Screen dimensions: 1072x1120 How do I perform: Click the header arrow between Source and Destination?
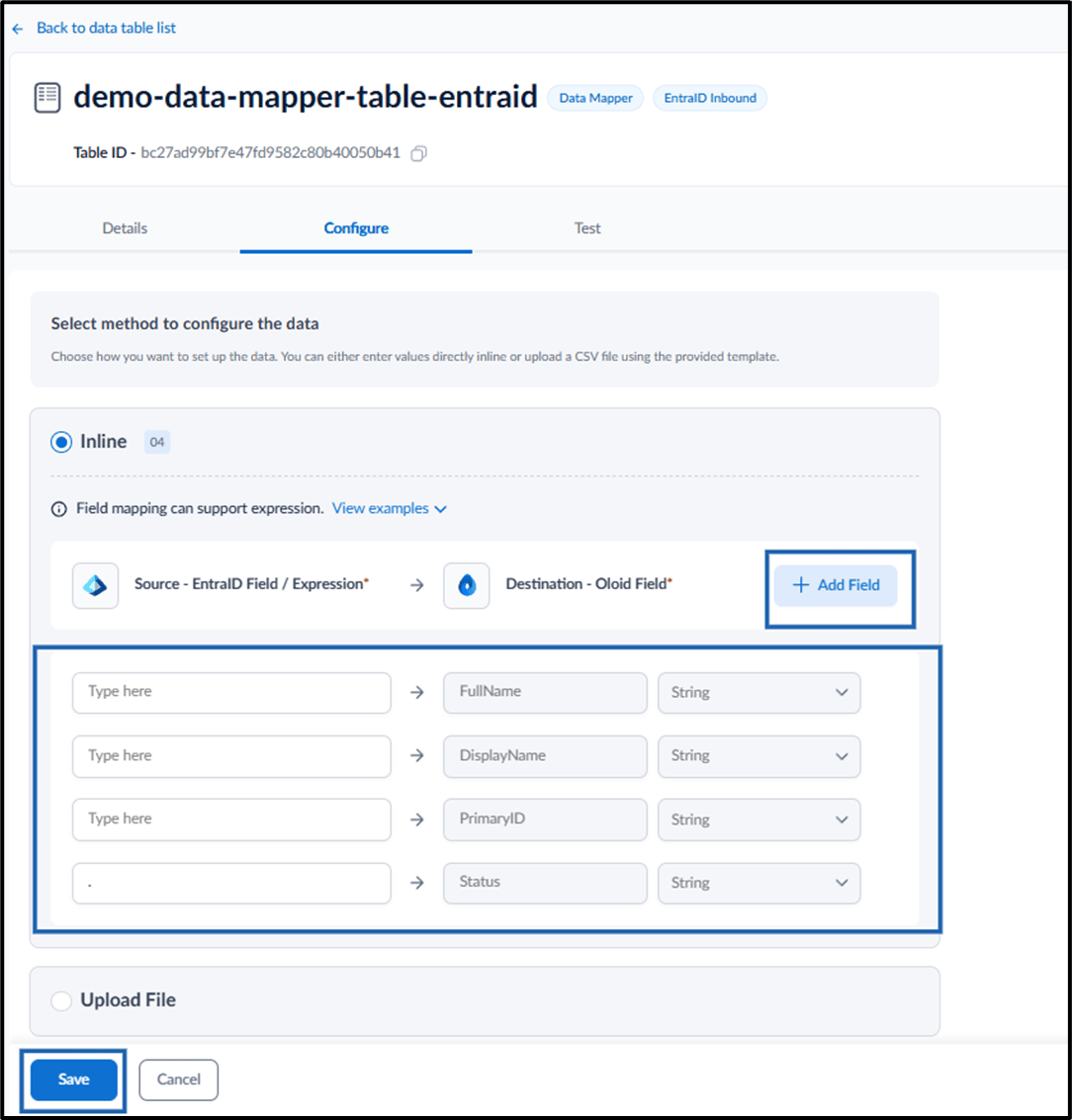(x=417, y=585)
